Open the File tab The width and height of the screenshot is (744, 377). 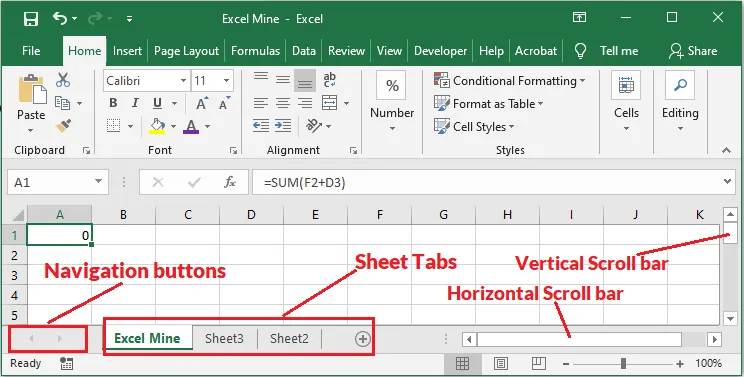(31, 51)
